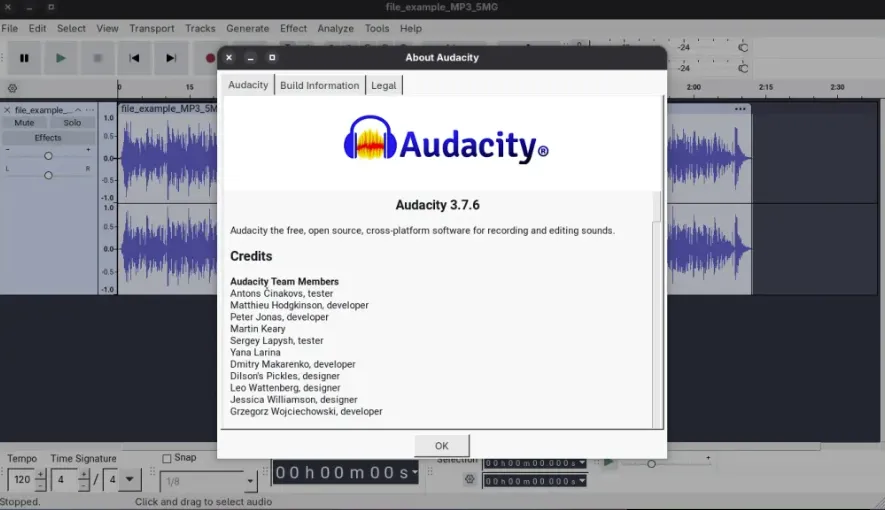Click 'Leo Wattenberg, designer' credit line

coord(285,388)
